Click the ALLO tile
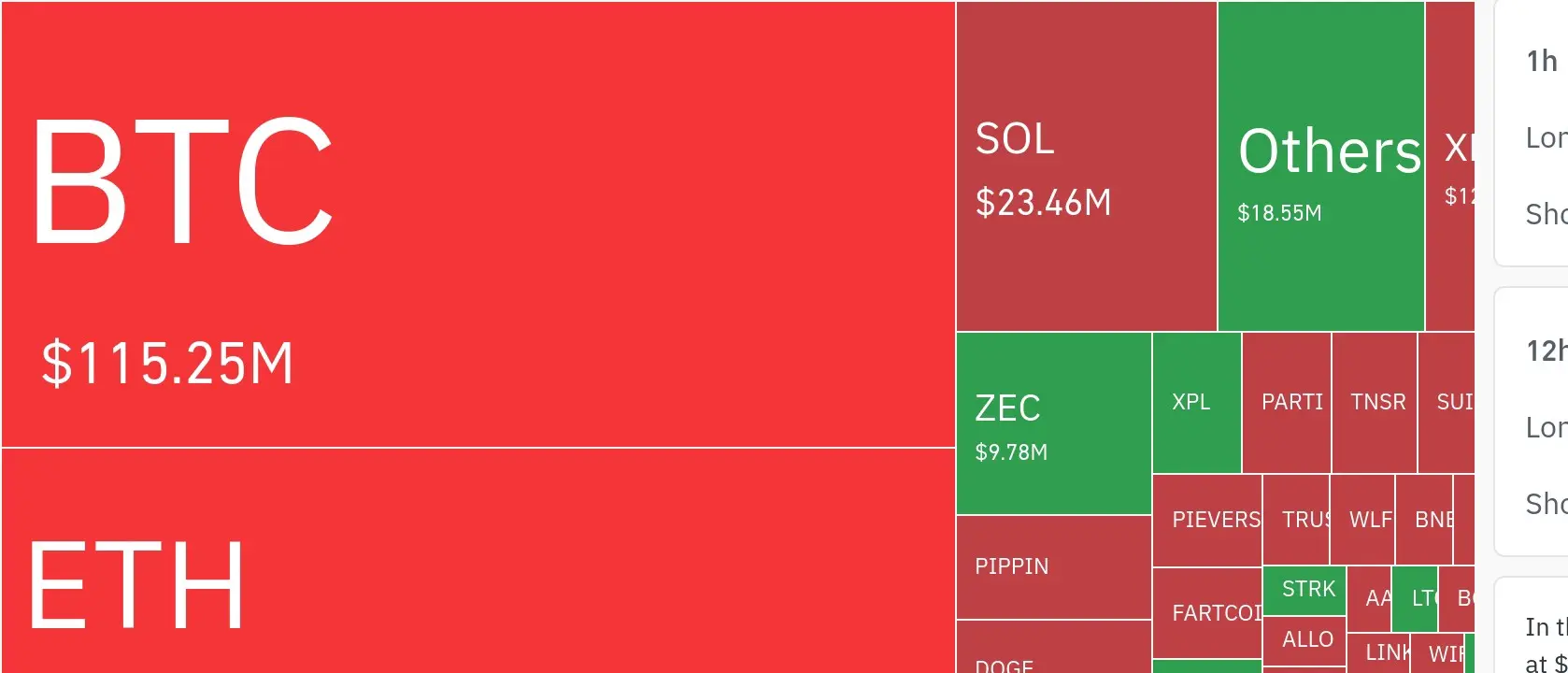Image resolution: width=1568 pixels, height=673 pixels. point(1304,640)
